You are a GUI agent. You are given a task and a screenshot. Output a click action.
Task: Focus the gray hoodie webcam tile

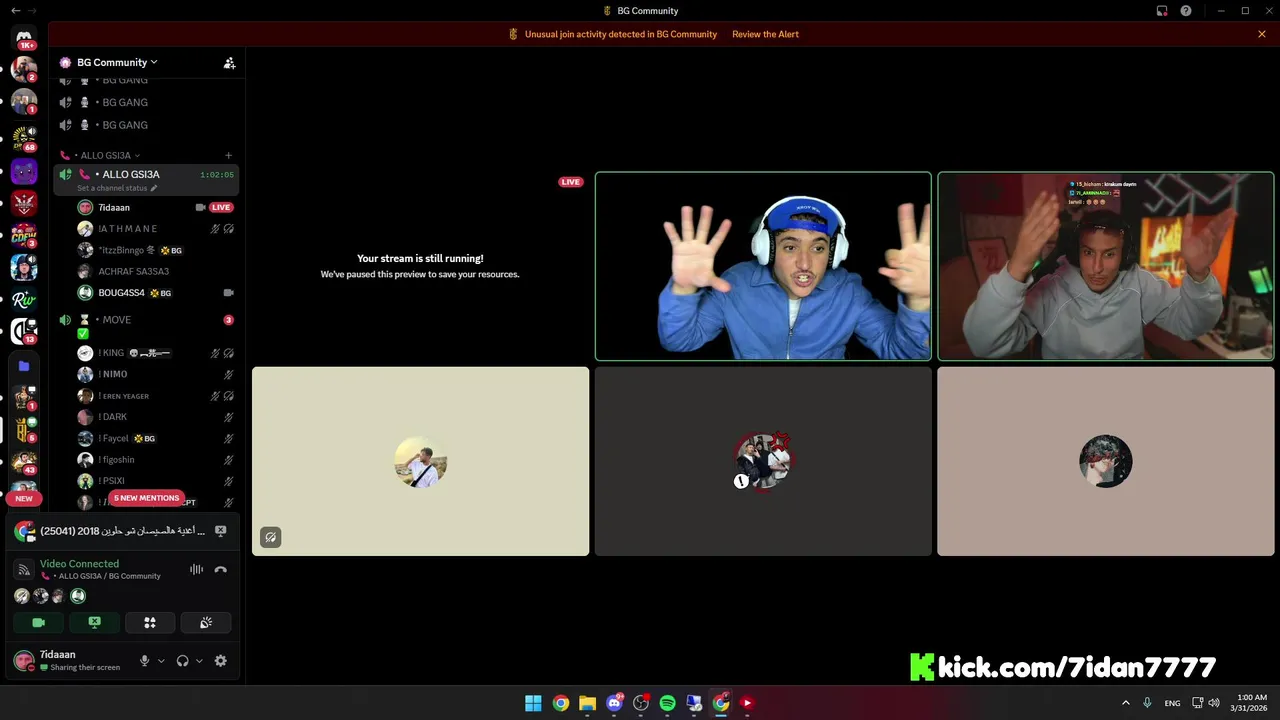tap(1106, 266)
